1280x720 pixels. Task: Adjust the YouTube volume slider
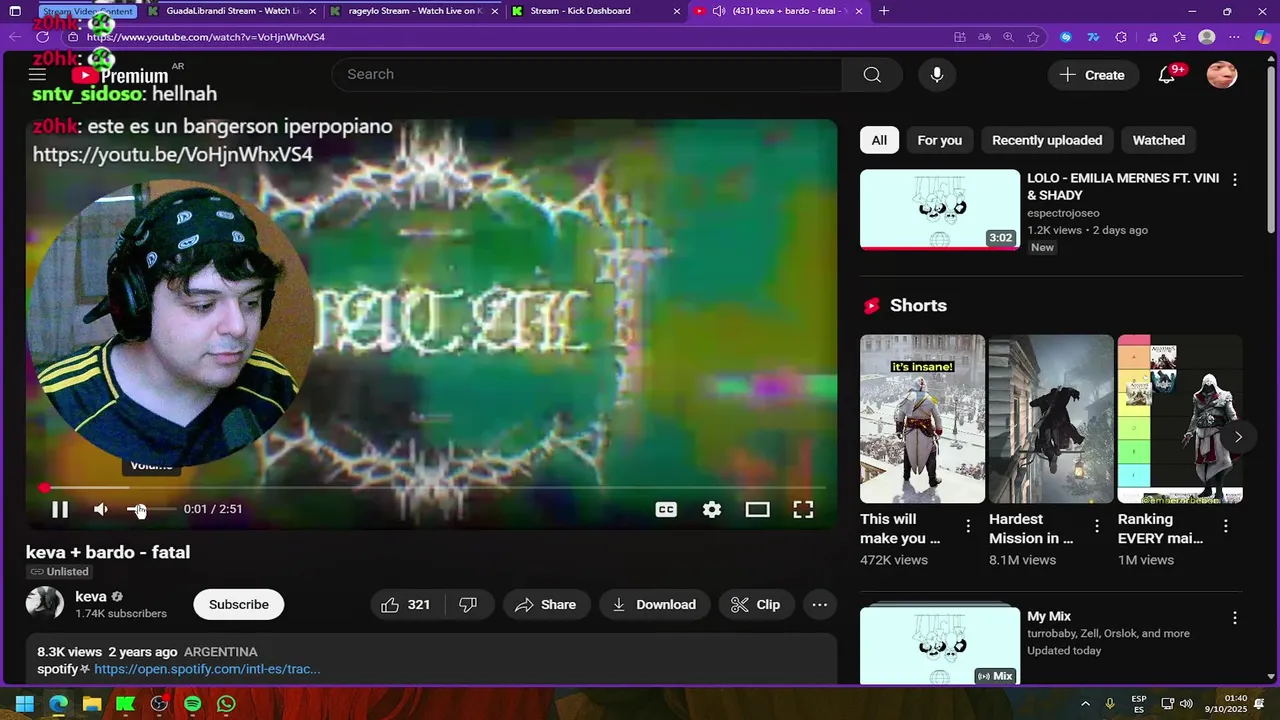click(151, 509)
